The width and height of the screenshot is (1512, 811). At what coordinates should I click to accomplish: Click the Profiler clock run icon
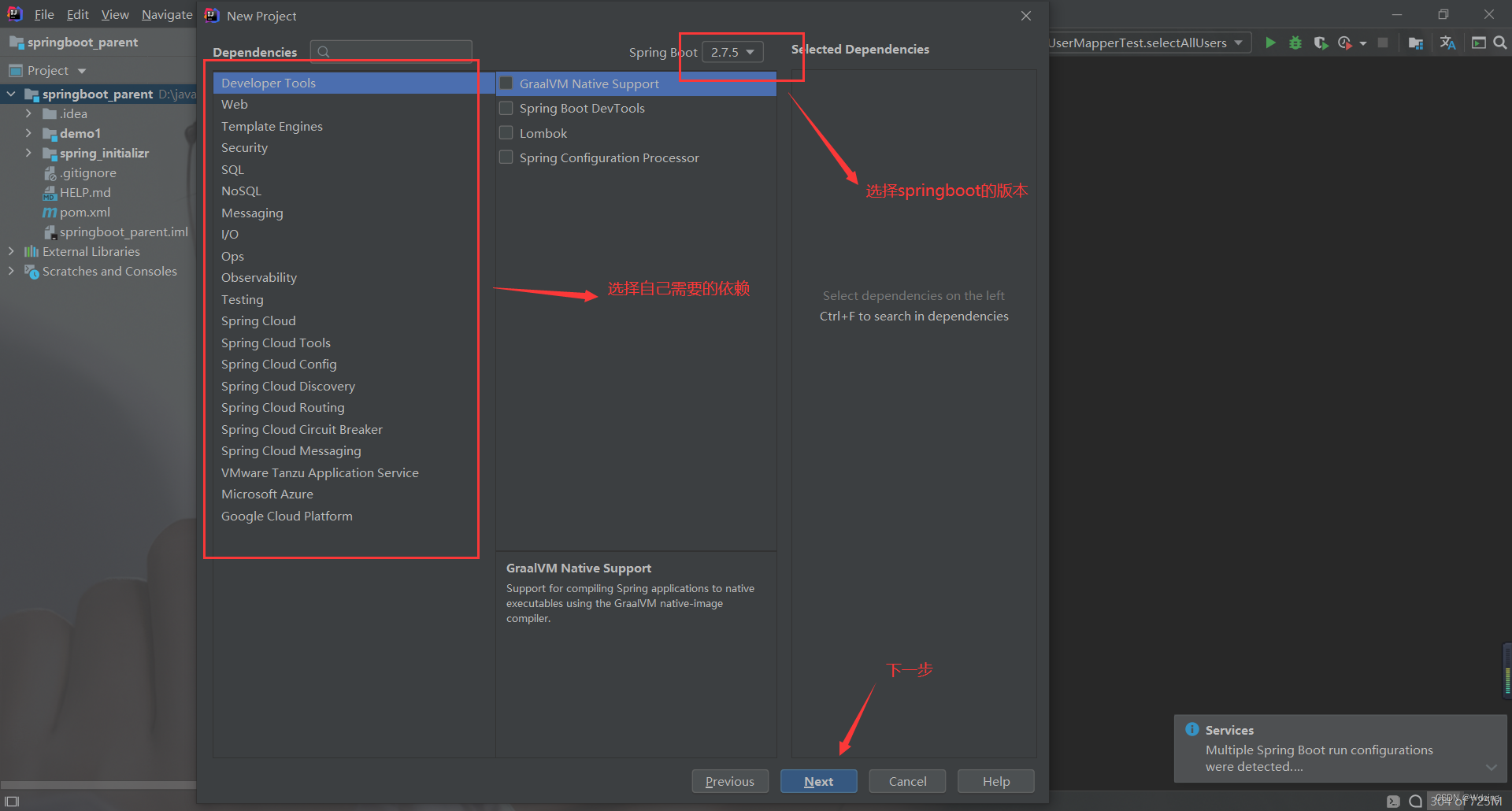pos(1345,43)
